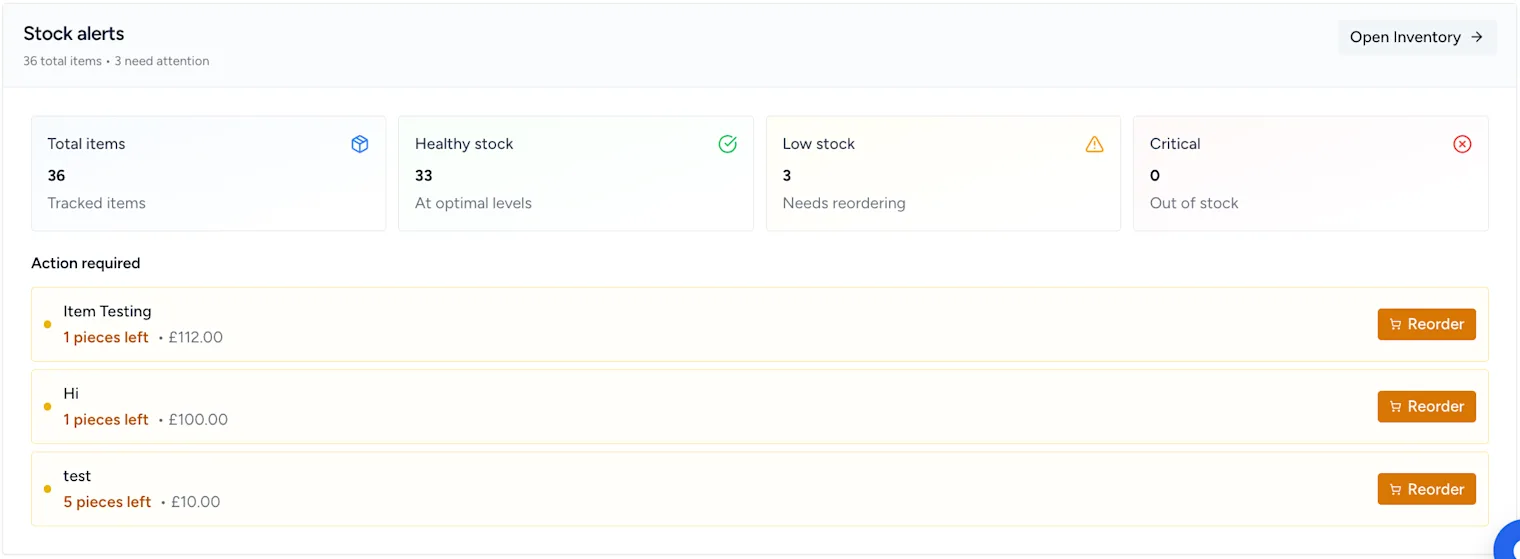Viewport: 1520px width, 559px height.
Task: Click the £10.00 price
Action: (x=196, y=502)
